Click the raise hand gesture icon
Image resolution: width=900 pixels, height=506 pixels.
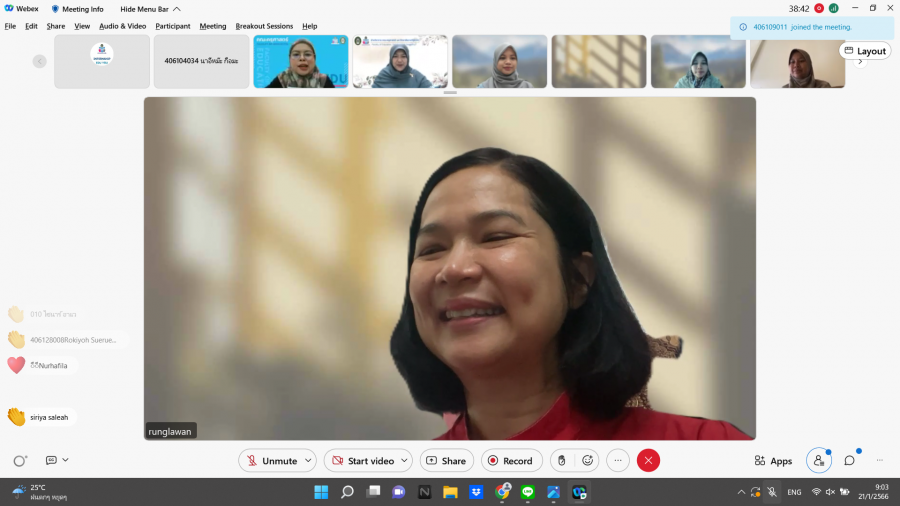pyautogui.click(x=561, y=460)
